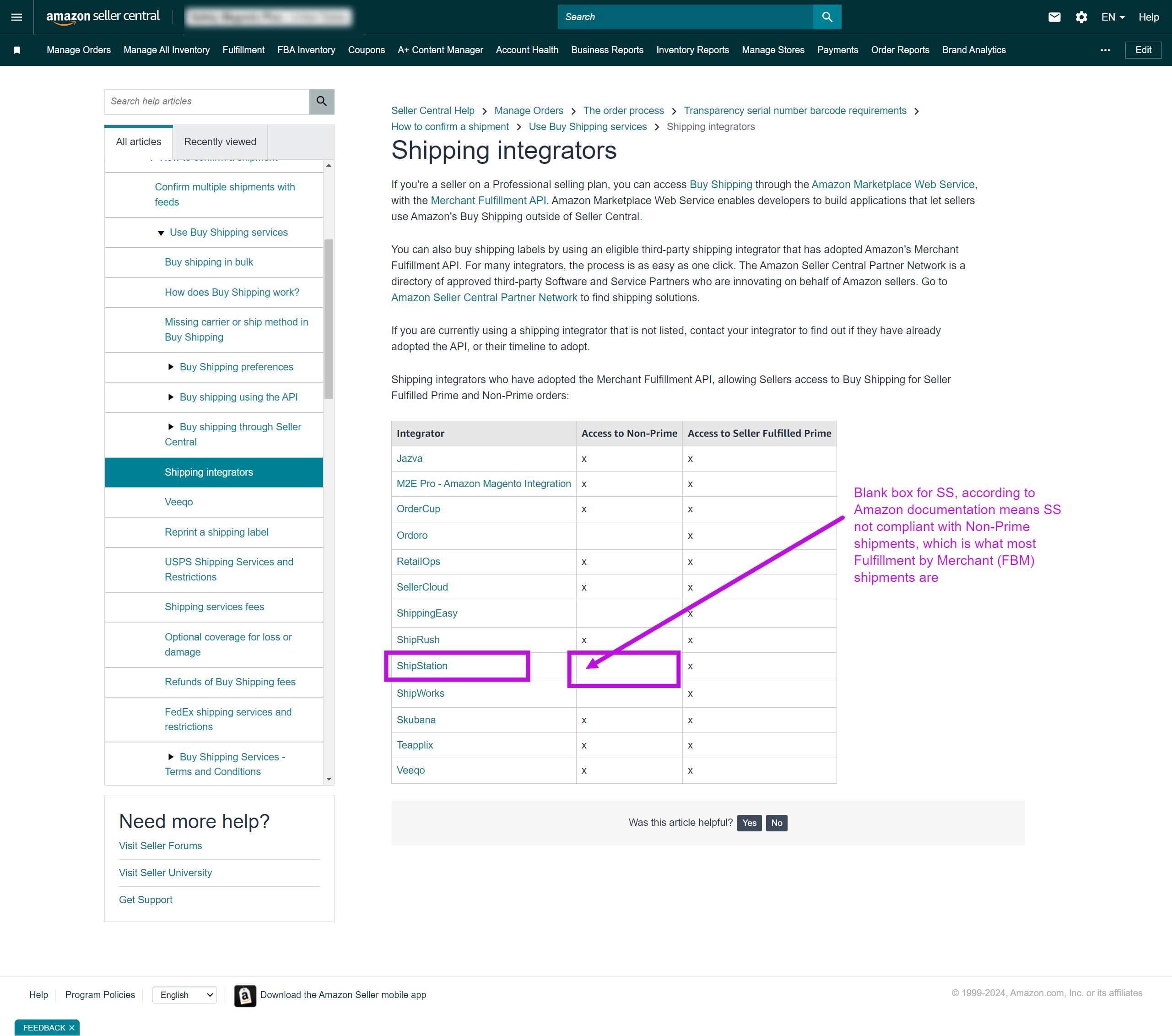Click the Get Support link
This screenshot has width=1172, height=1036.
tap(146, 900)
